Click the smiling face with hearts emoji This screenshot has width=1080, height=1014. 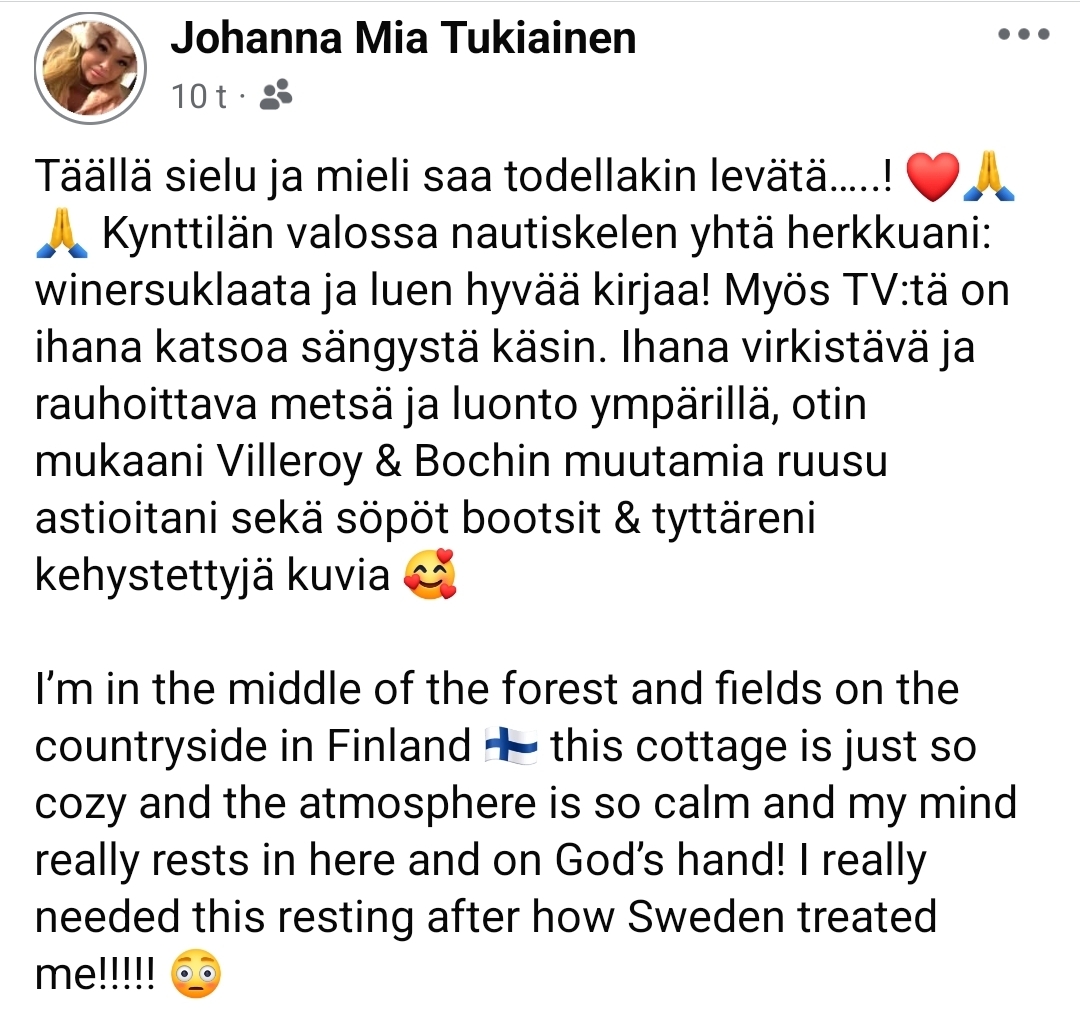(429, 576)
